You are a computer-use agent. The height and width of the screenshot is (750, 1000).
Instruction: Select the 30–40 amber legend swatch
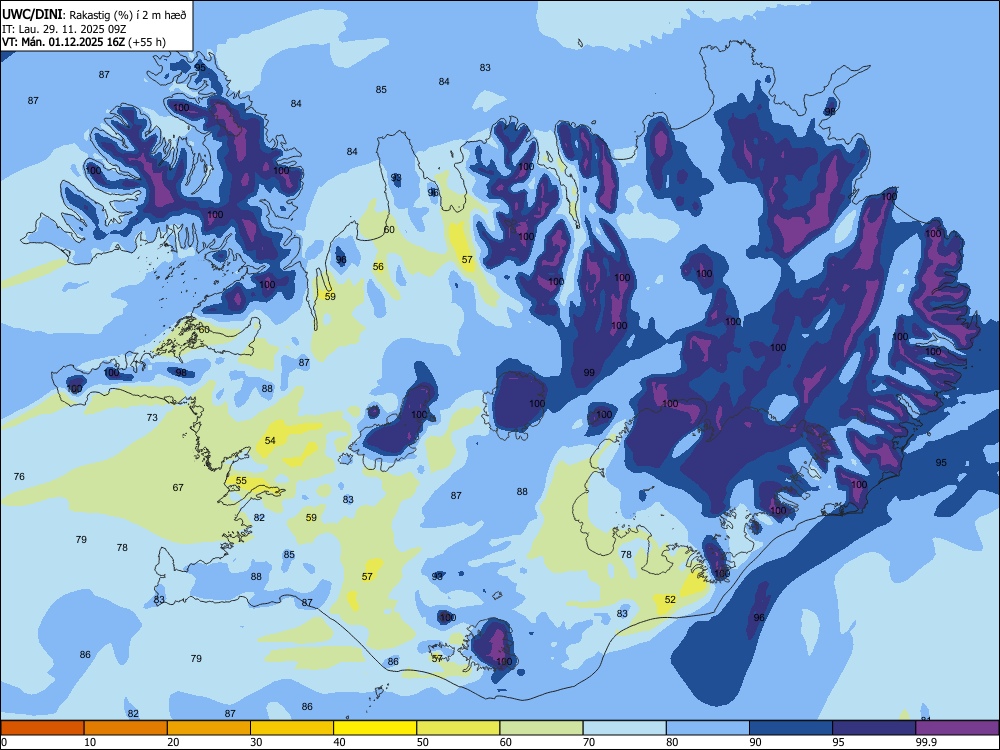292,728
